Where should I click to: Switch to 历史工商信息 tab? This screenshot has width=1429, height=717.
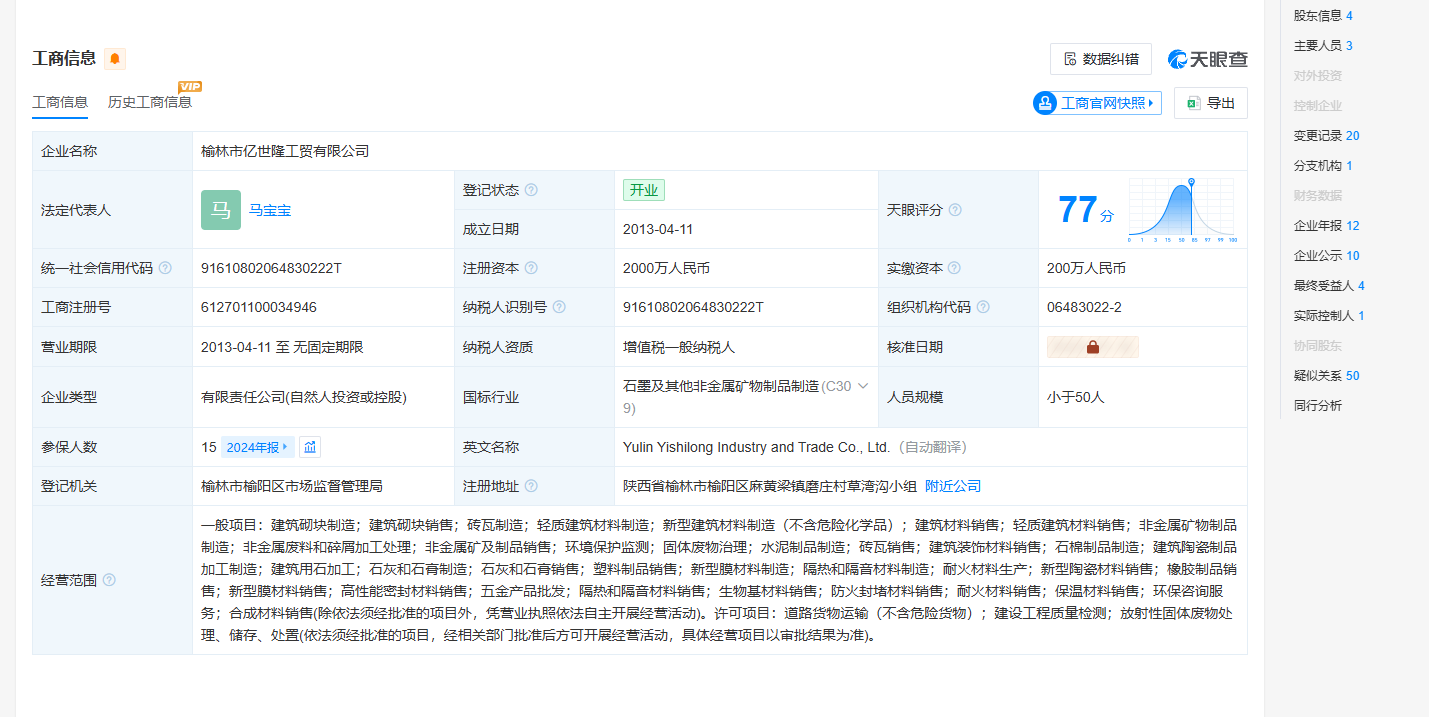pyautogui.click(x=150, y=102)
